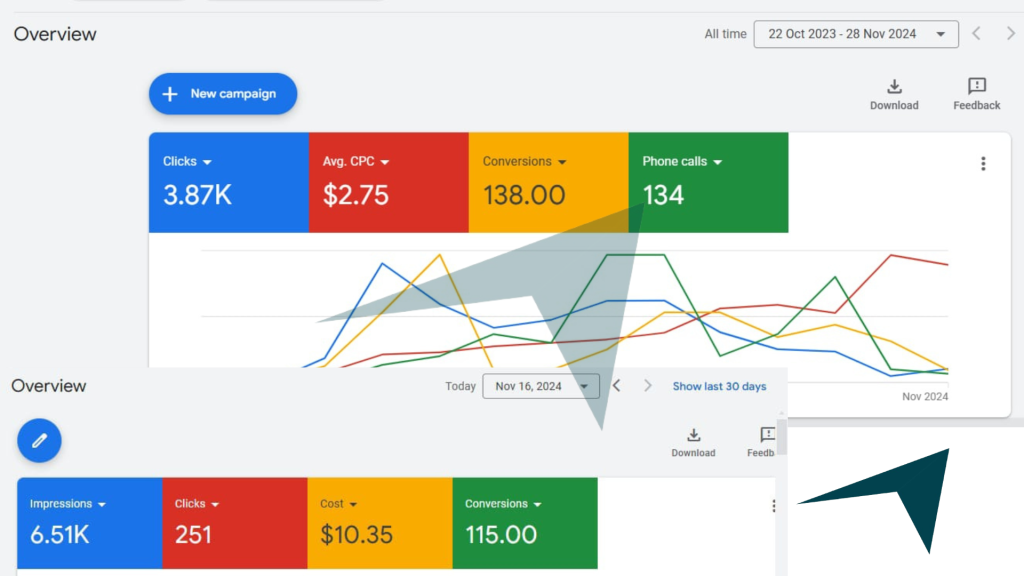Click the Nov 2024 chart axis label

(x=925, y=396)
